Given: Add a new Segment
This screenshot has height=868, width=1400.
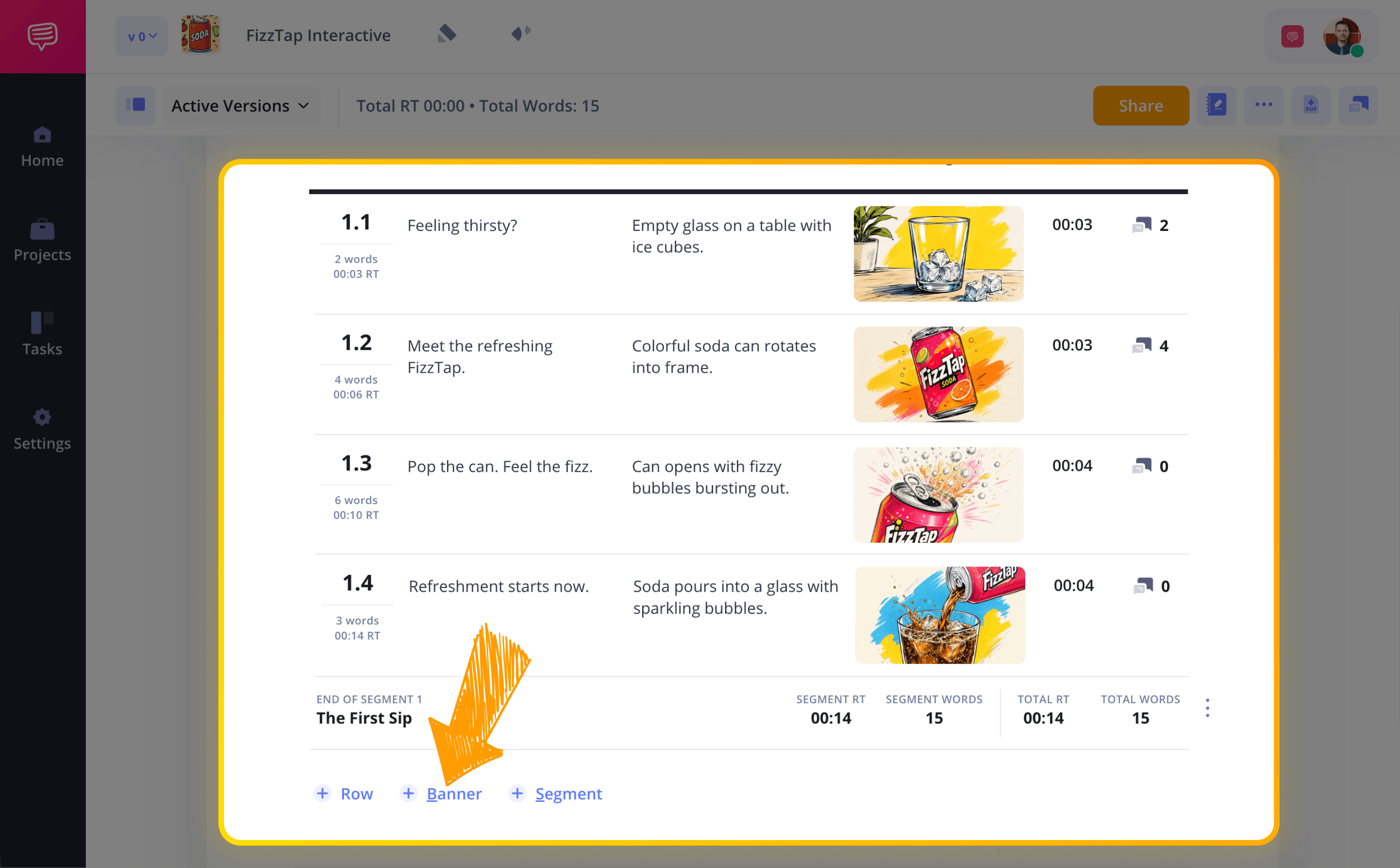Looking at the screenshot, I should [x=555, y=793].
